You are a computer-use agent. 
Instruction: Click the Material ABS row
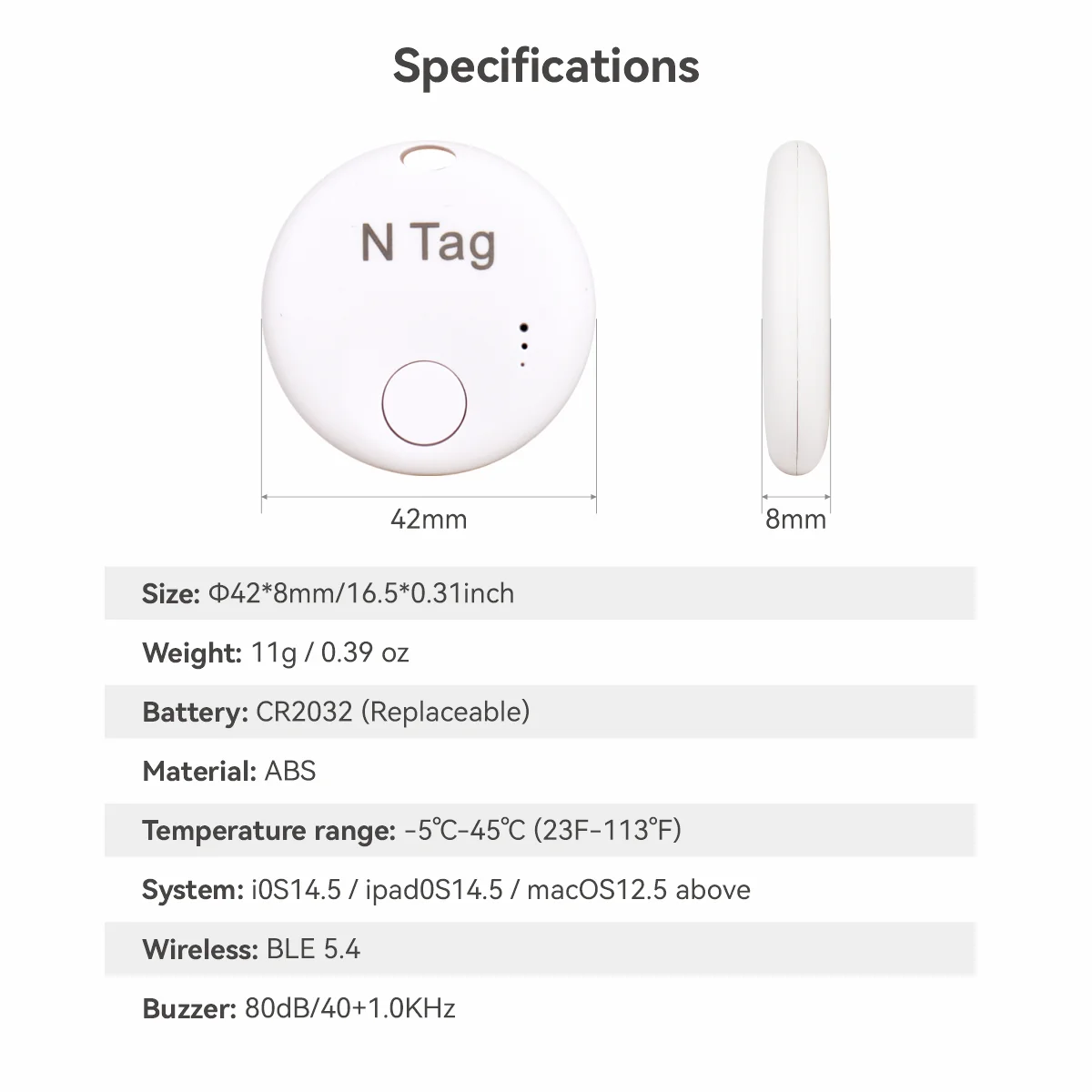click(540, 771)
